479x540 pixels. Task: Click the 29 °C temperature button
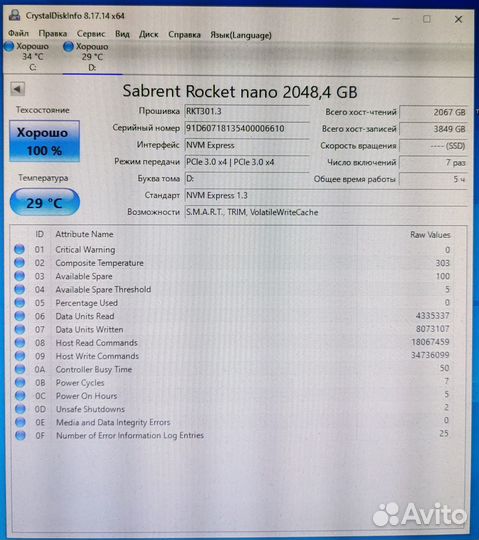[x=45, y=202]
